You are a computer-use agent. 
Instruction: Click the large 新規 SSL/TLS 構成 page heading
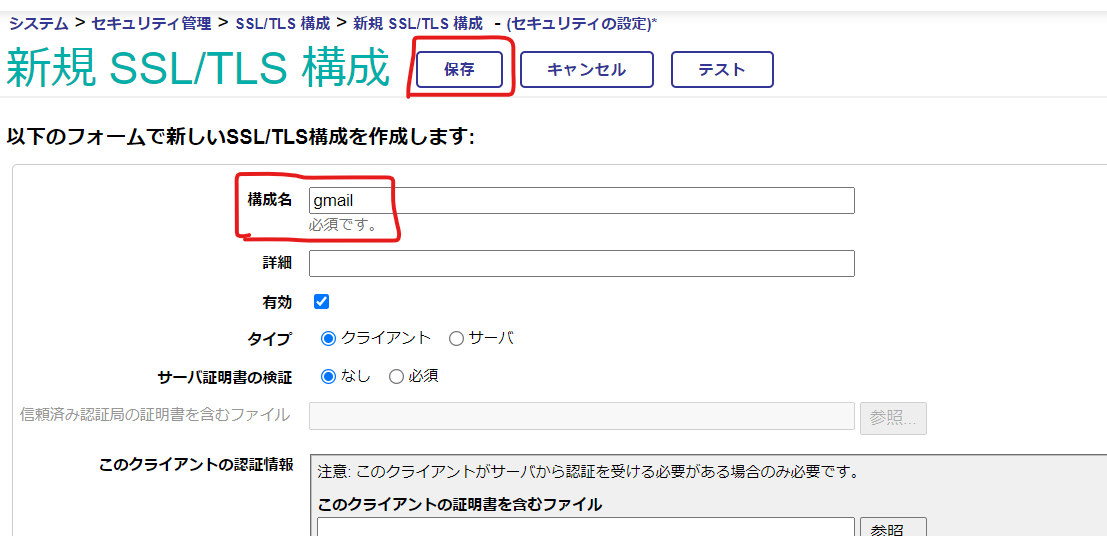point(198,69)
